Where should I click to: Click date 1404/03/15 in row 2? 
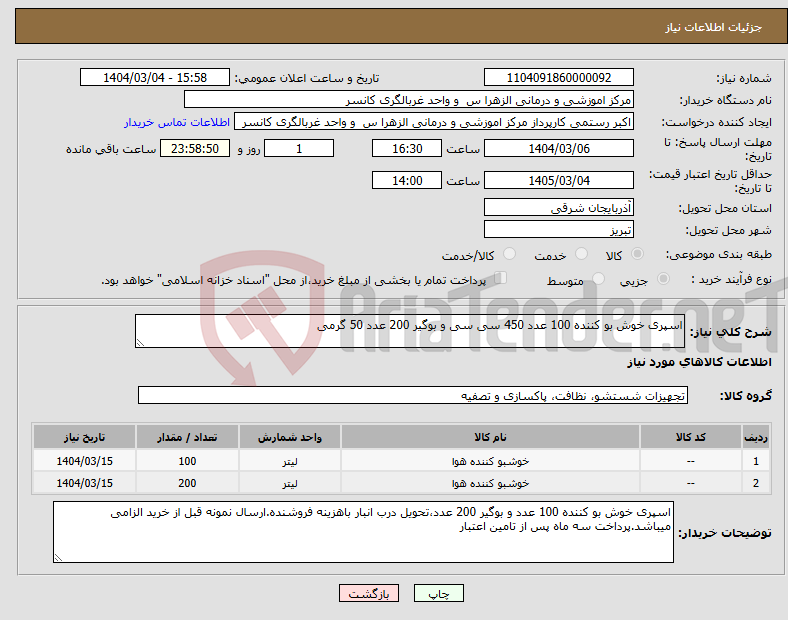[84, 483]
